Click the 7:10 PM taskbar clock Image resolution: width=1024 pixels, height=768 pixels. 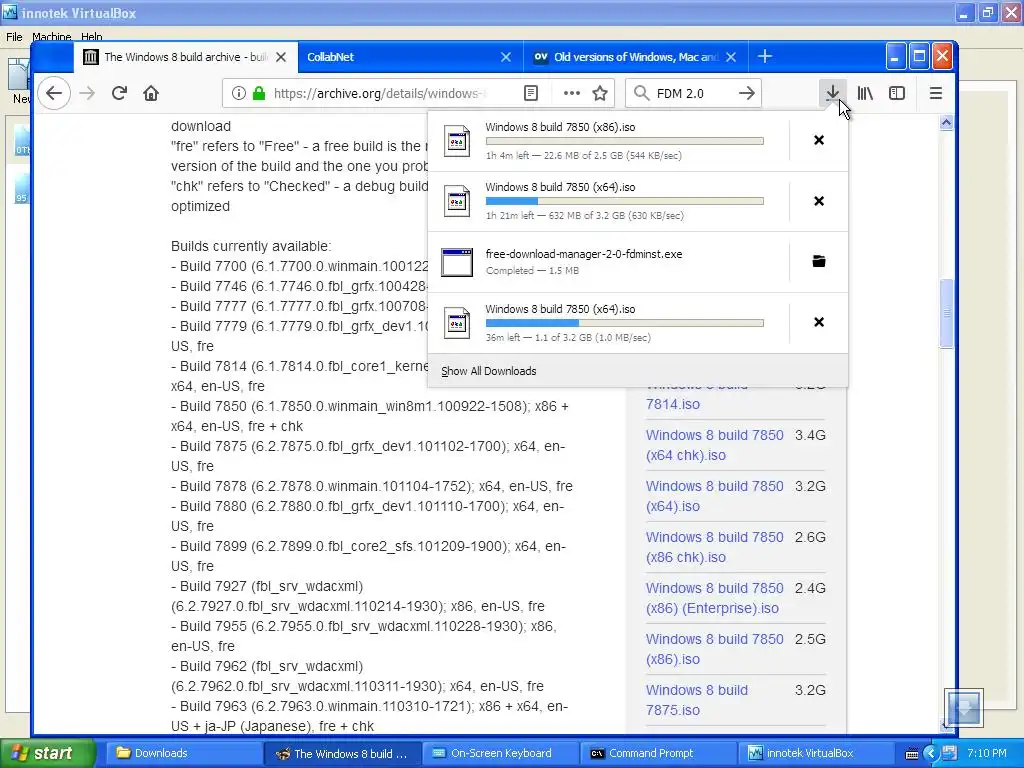point(987,753)
